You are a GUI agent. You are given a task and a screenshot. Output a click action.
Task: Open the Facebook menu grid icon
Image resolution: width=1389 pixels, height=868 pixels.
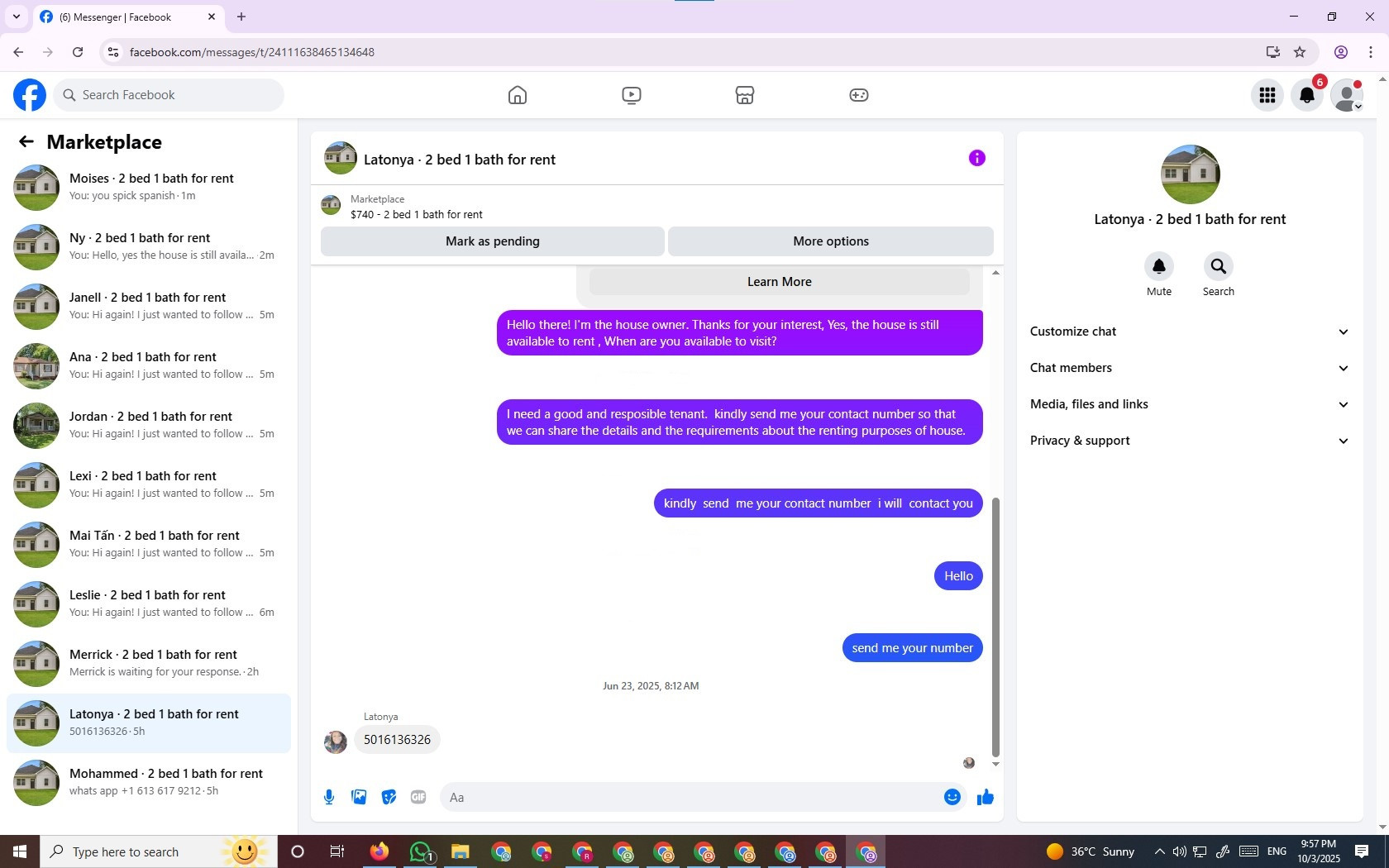pos(1267,95)
